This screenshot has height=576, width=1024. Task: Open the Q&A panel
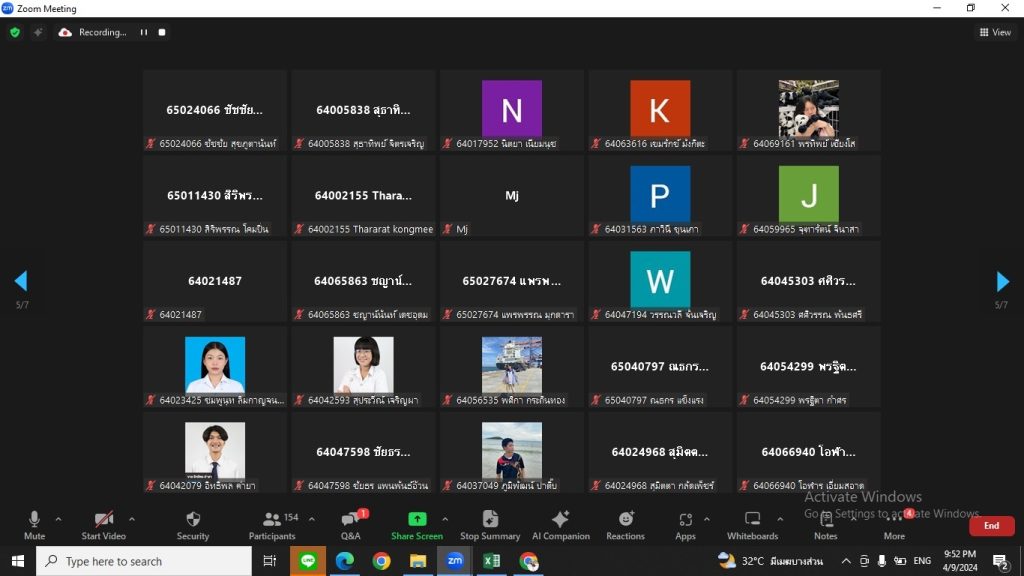tap(351, 526)
